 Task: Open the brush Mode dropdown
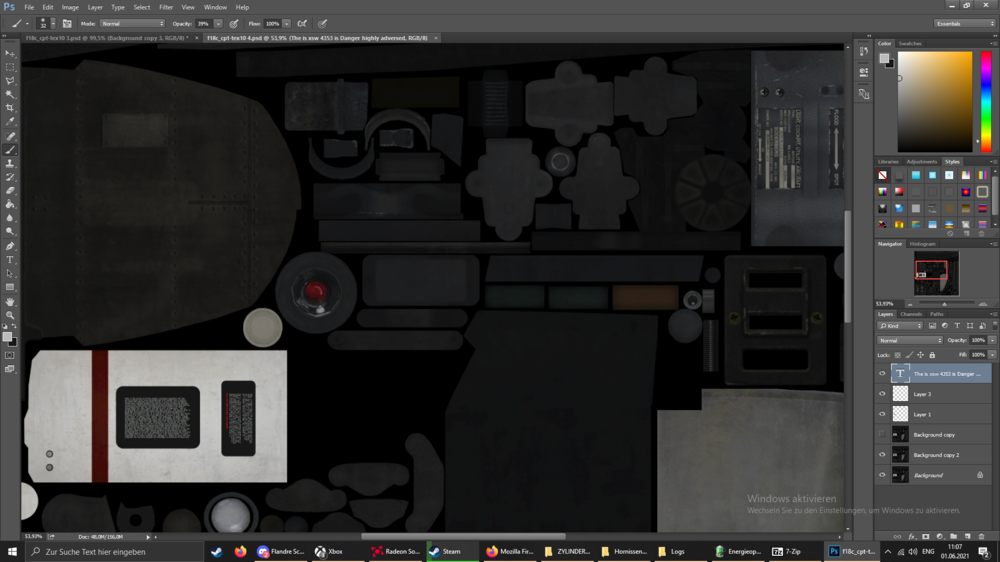point(132,24)
